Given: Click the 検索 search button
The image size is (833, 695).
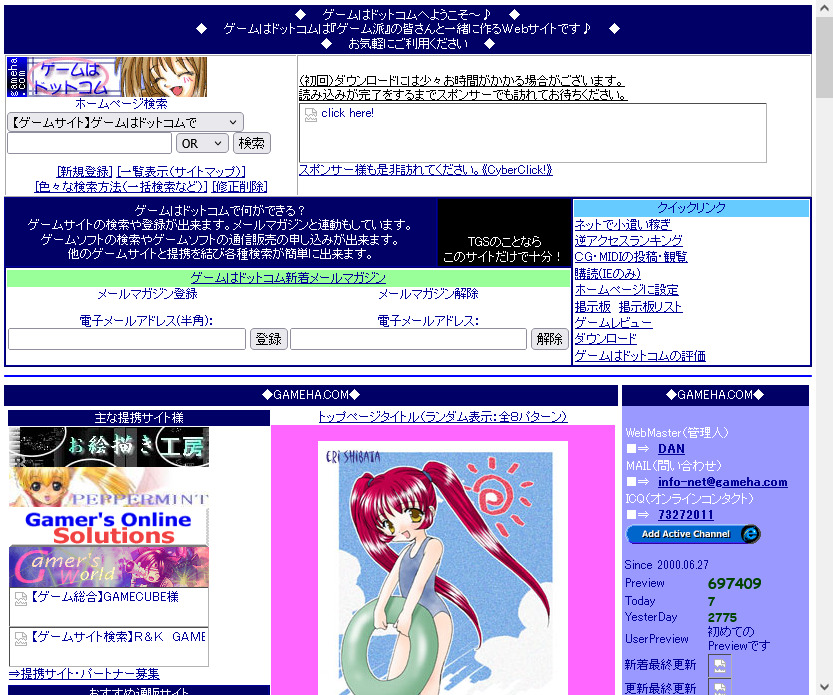Looking at the screenshot, I should [x=251, y=143].
